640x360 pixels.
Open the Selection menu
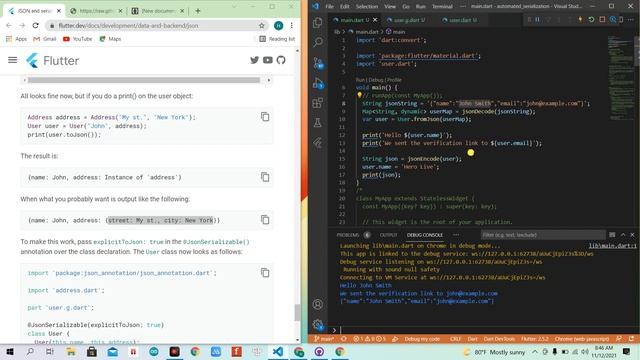(367, 6)
